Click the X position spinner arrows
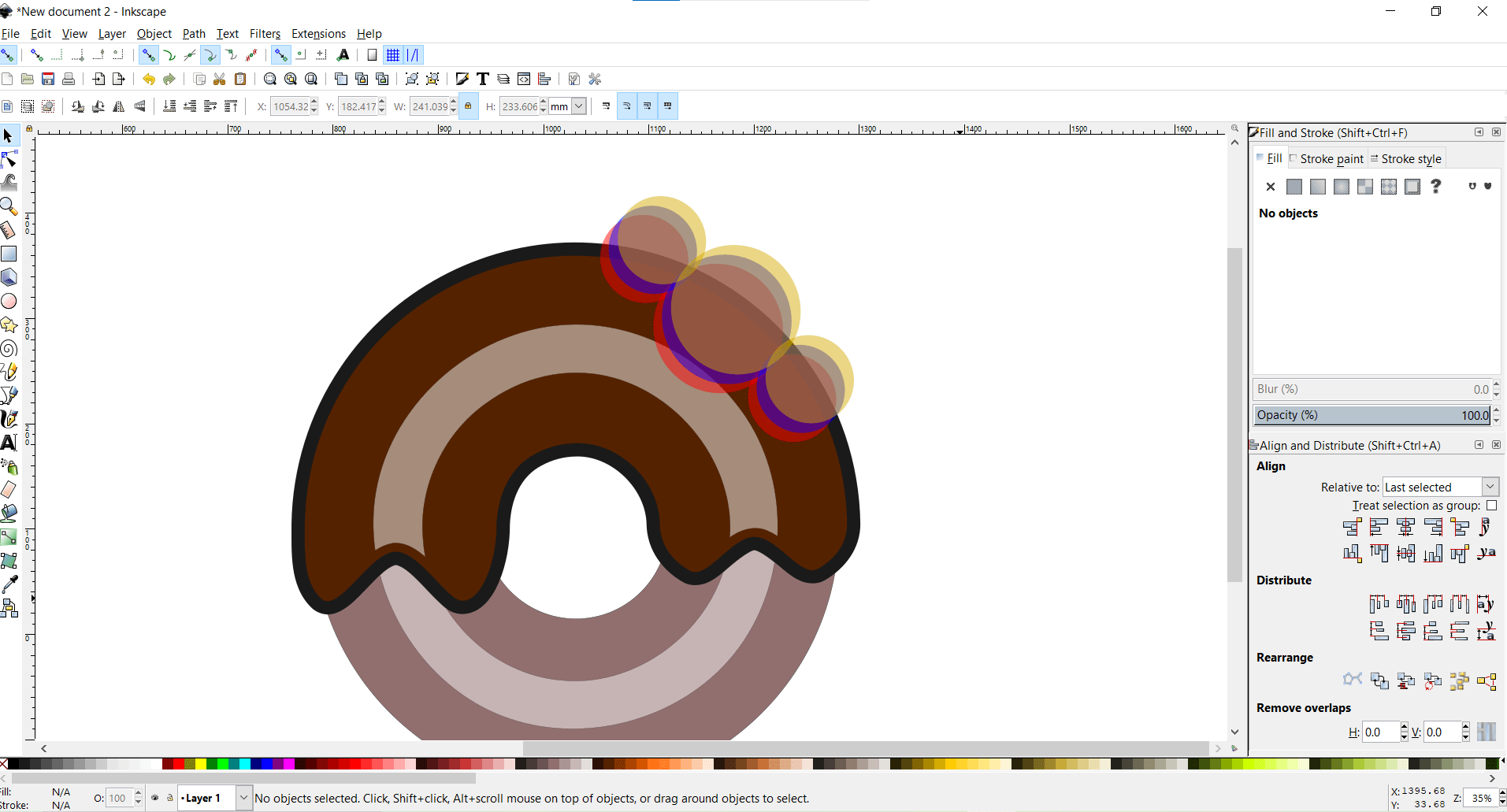 [314, 106]
